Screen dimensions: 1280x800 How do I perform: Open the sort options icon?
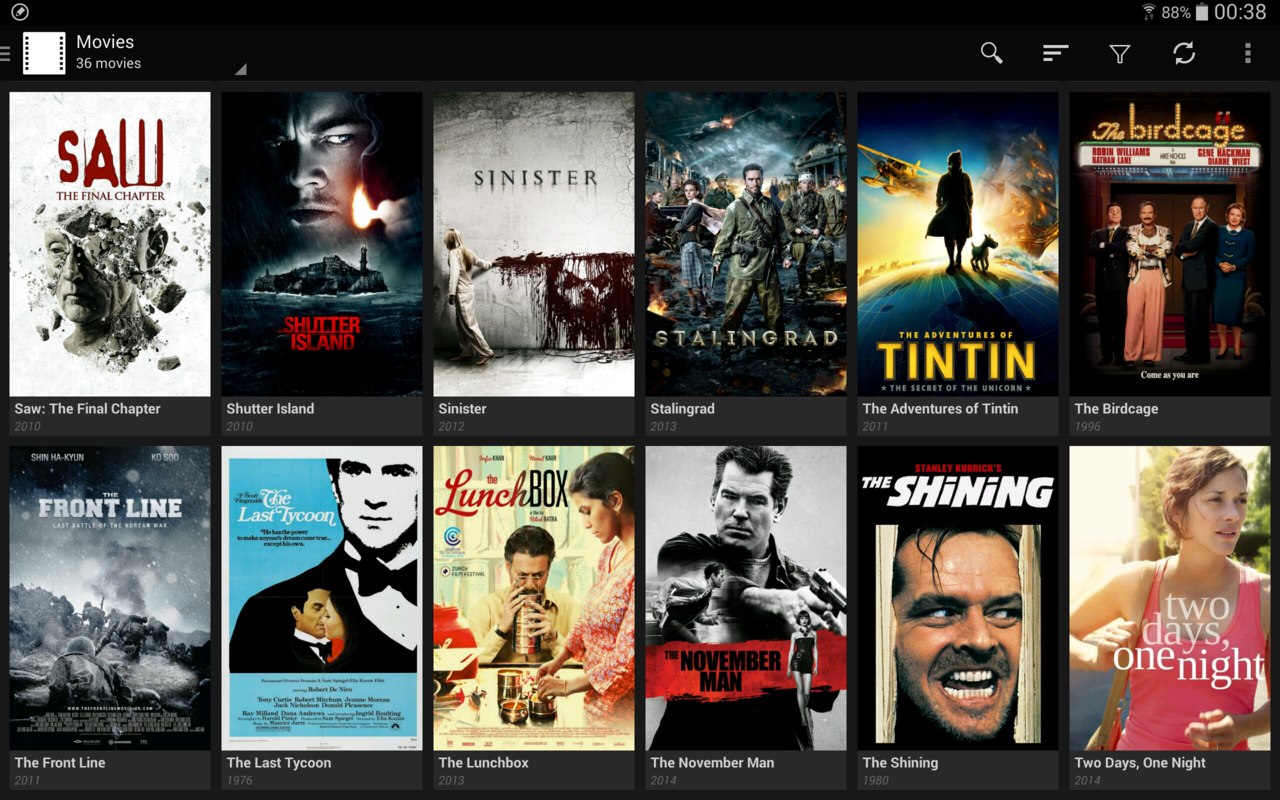coord(1055,53)
